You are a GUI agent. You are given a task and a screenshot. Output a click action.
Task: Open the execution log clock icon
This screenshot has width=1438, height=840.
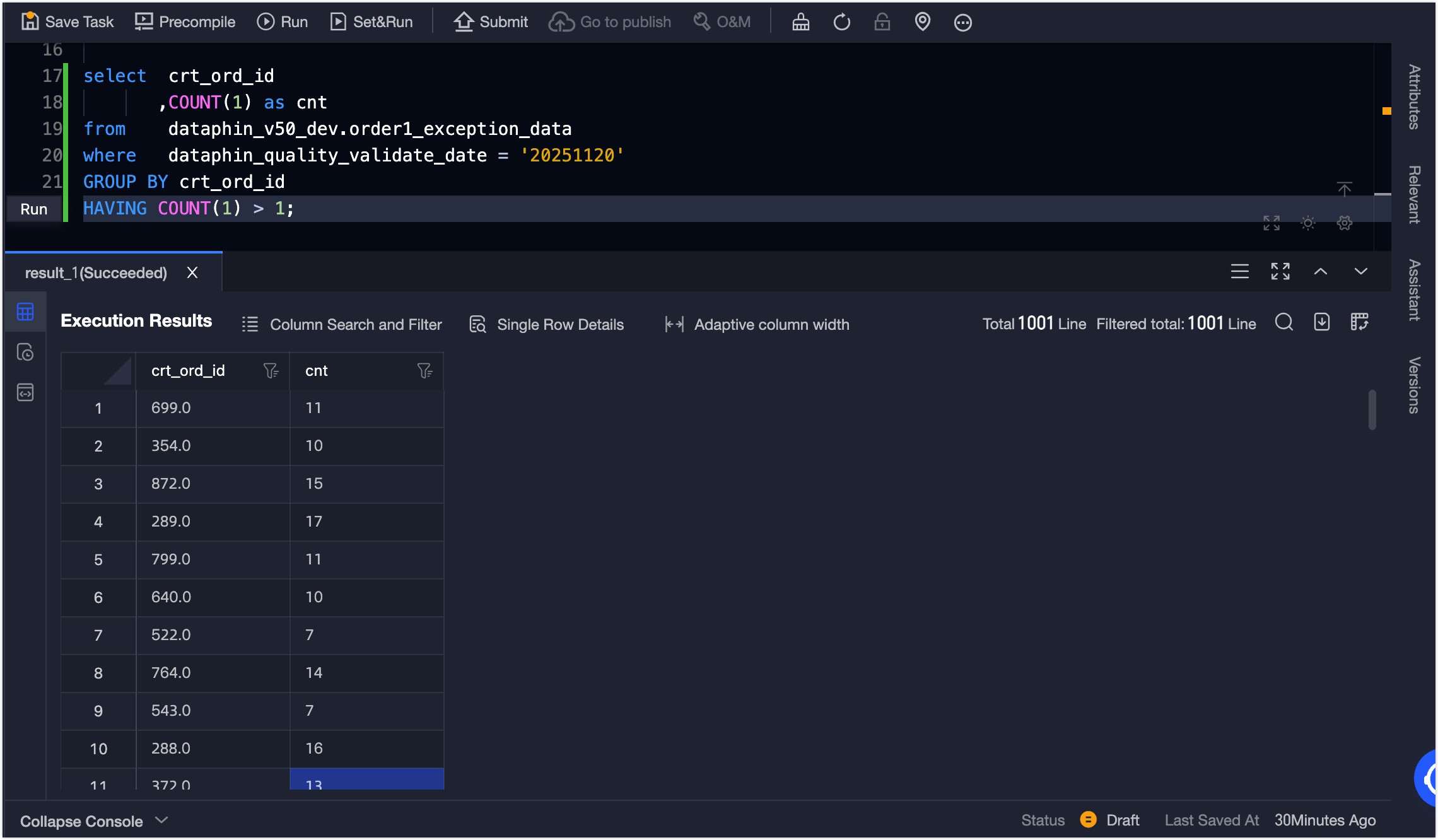25,352
